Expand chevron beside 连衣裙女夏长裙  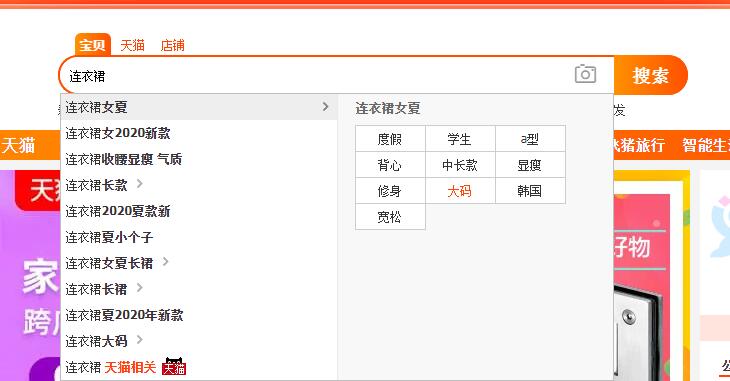[x=166, y=262]
